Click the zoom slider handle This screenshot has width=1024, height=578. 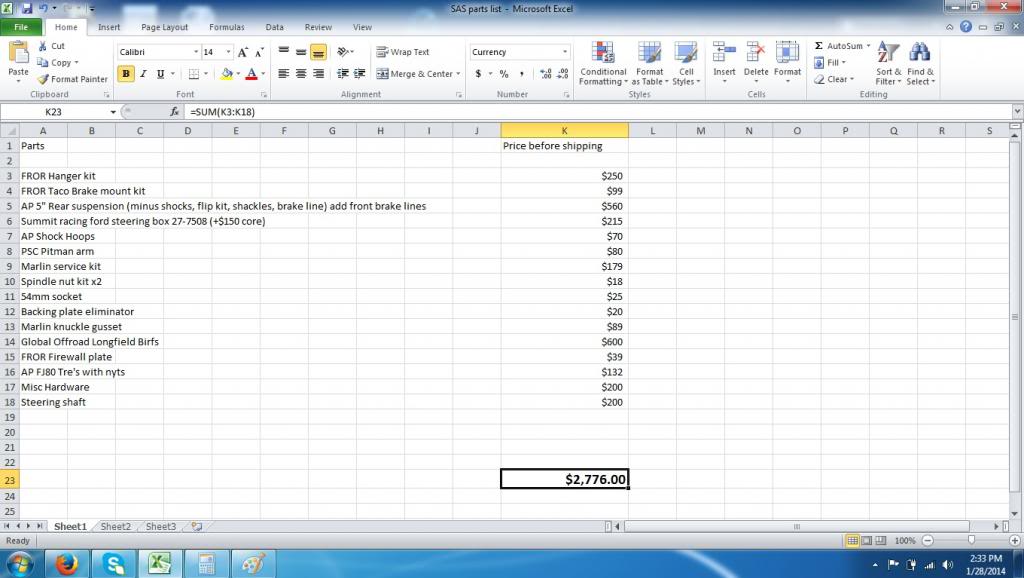point(971,540)
